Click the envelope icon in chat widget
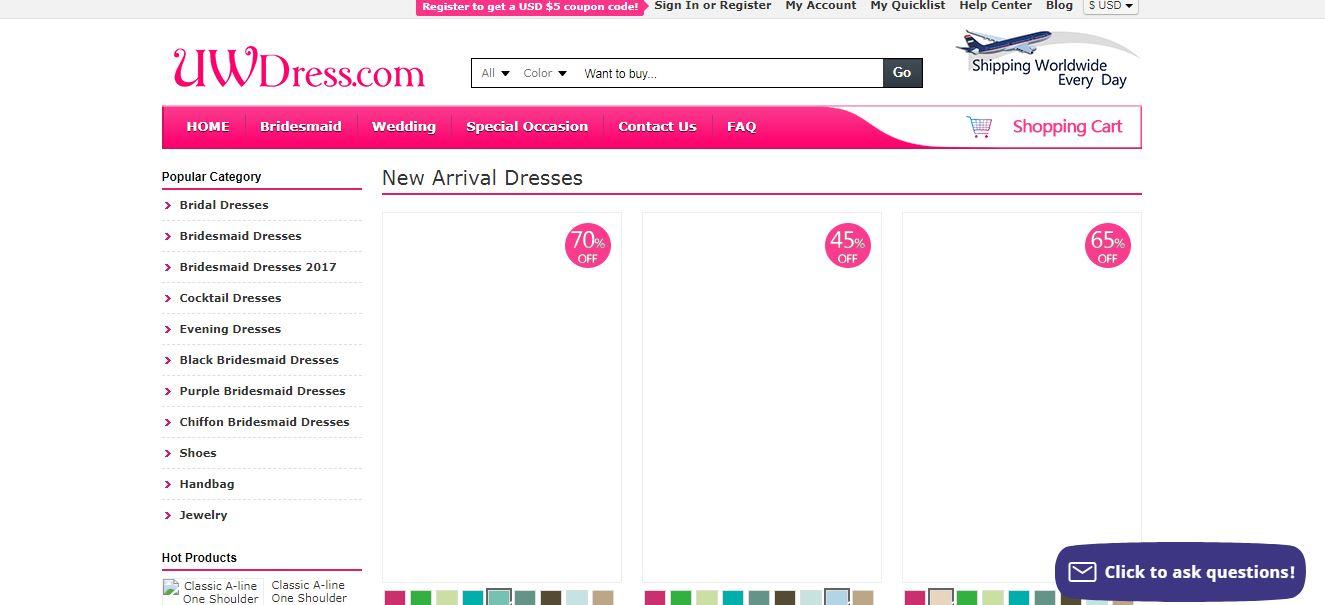This screenshot has height=605, width=1325. (1082, 572)
